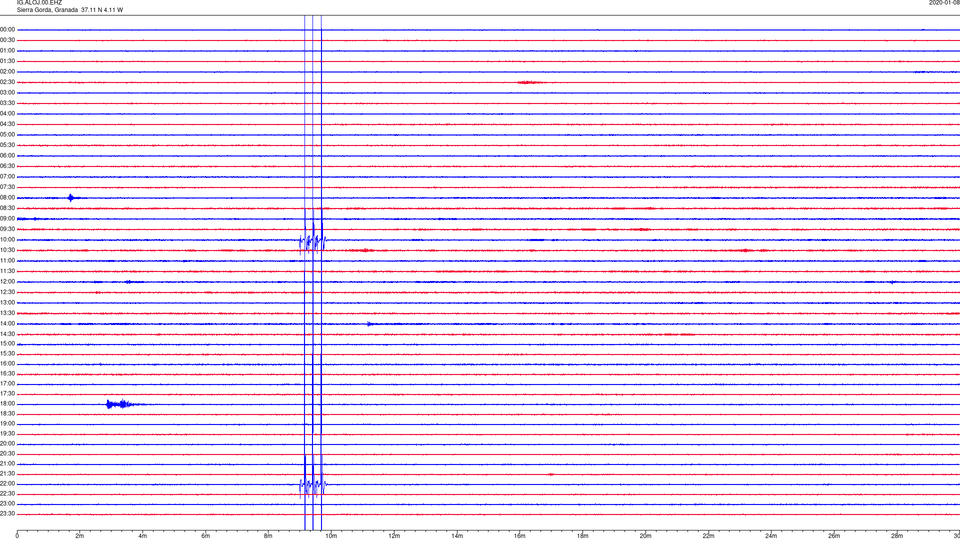Screen dimensions: 960x540
Task: Click the 4m tick on minute axis
Action: click(x=143, y=536)
